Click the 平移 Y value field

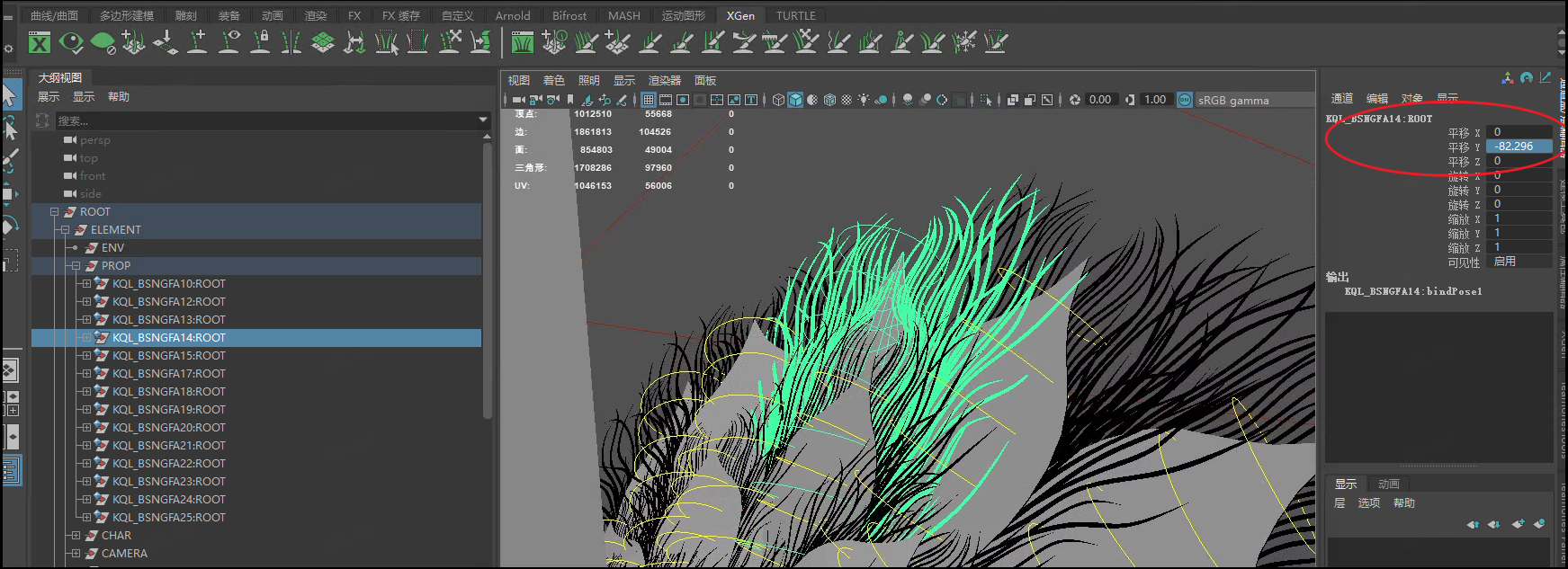[1518, 147]
